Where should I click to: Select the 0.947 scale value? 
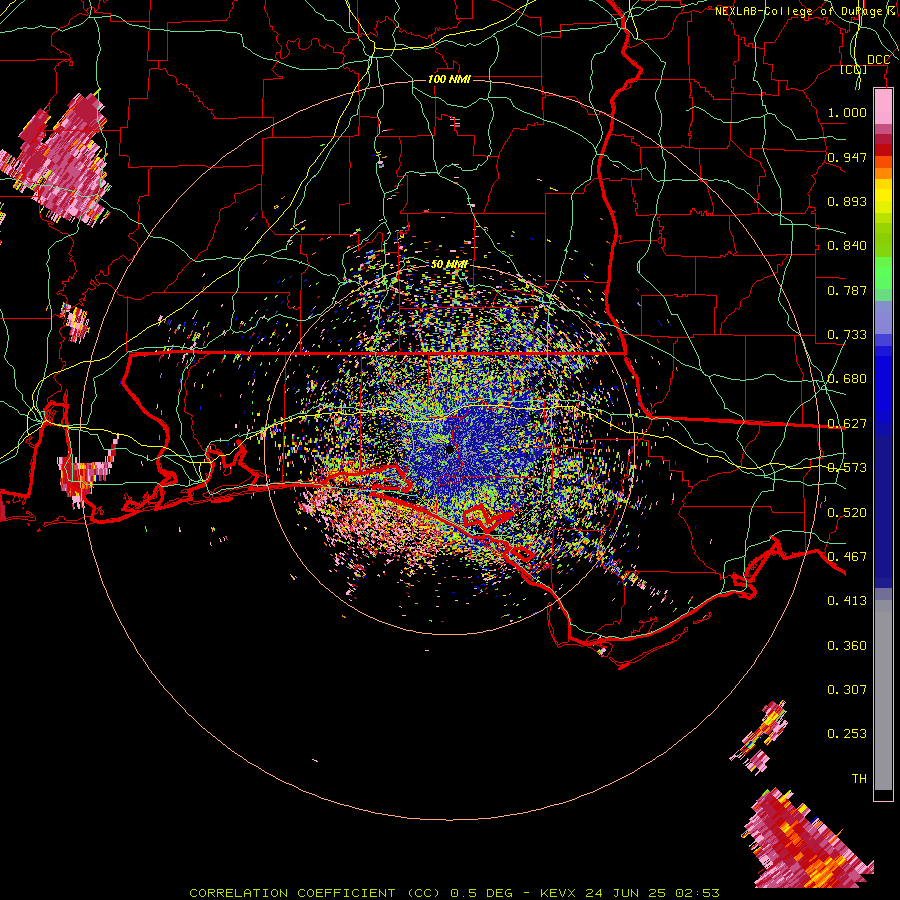[847, 157]
